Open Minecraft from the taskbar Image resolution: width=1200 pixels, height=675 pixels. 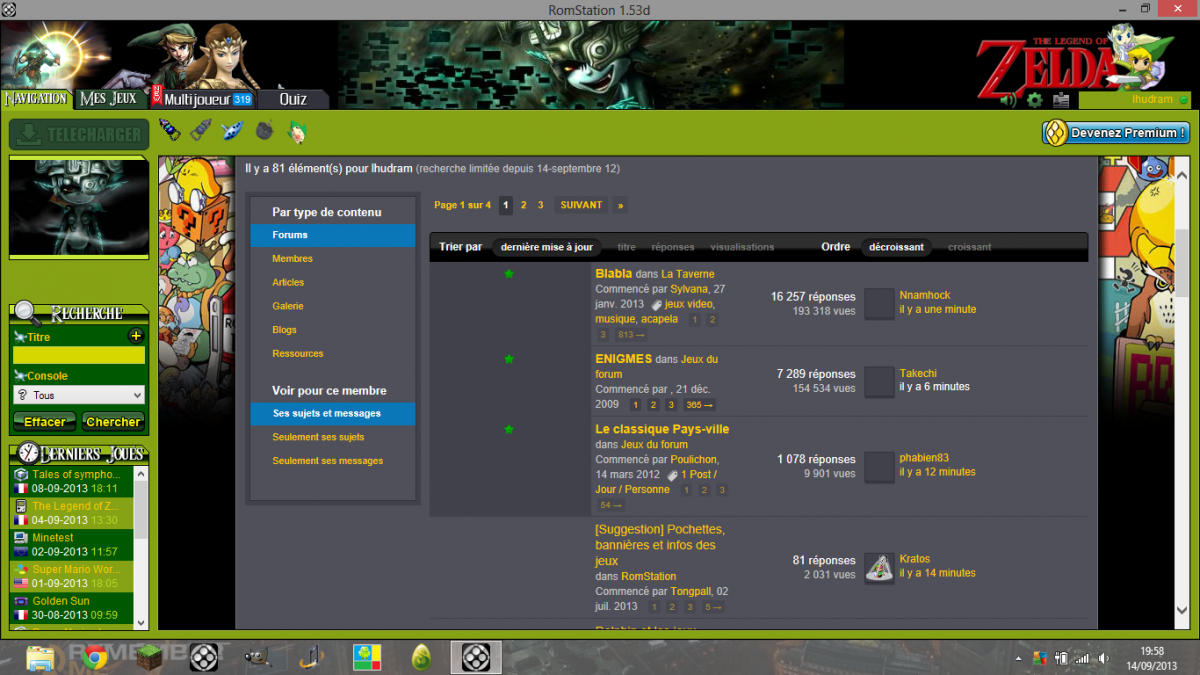[x=150, y=657]
